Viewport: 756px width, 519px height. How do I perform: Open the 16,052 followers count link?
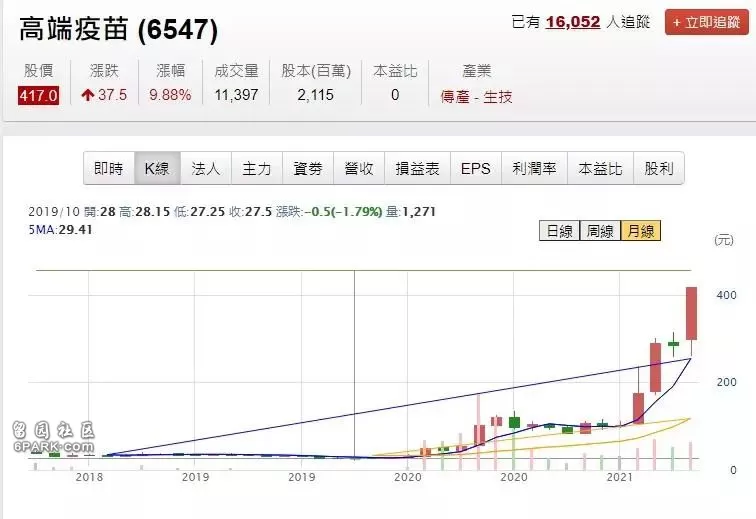[573, 22]
